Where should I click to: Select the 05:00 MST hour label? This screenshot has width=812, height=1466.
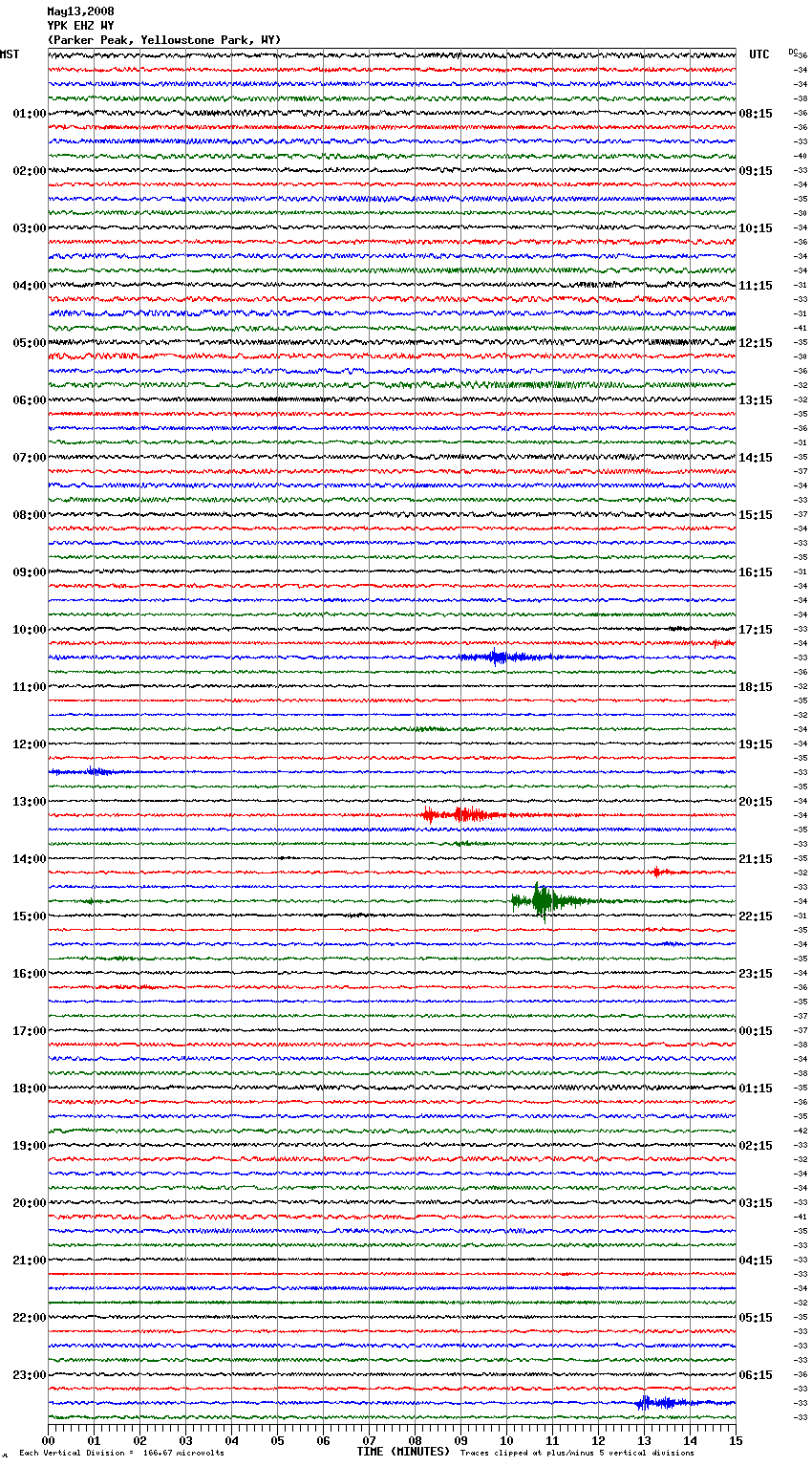click(30, 343)
